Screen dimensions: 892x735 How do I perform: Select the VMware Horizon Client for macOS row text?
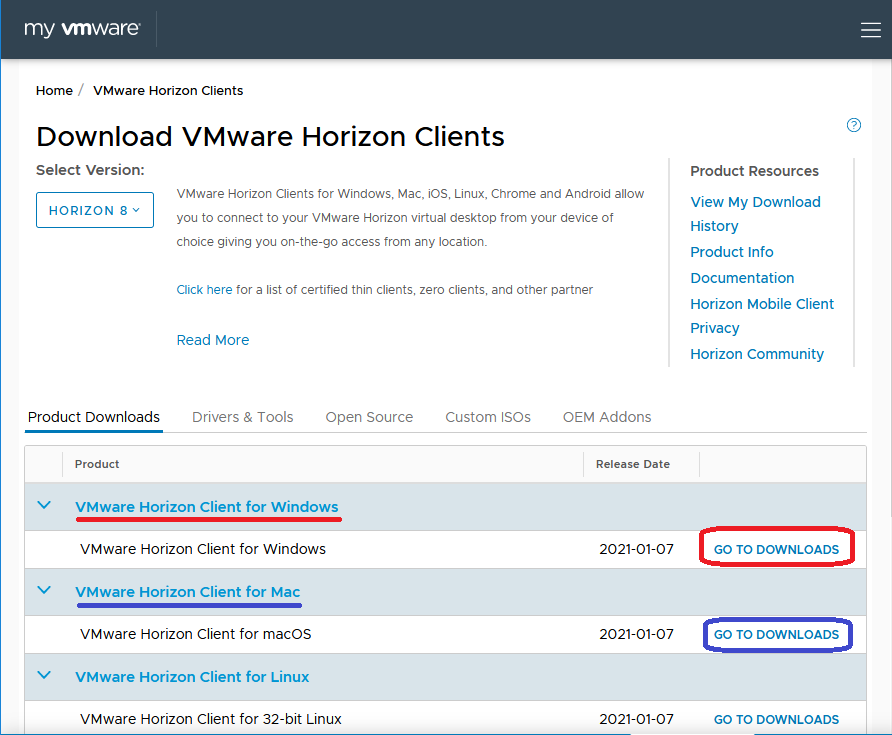click(x=196, y=634)
